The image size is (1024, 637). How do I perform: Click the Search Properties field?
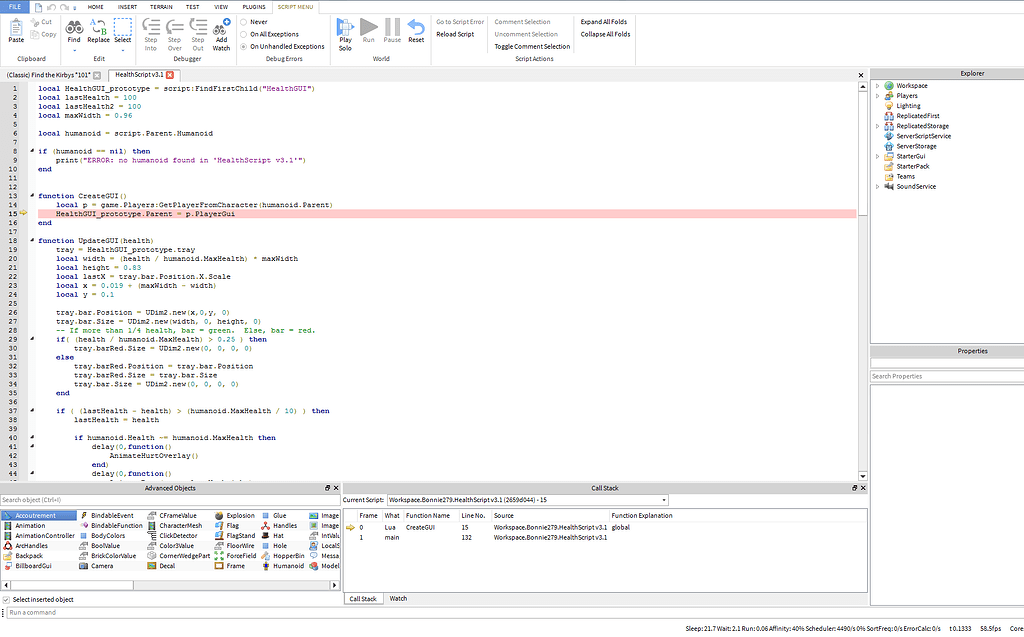(x=946, y=376)
